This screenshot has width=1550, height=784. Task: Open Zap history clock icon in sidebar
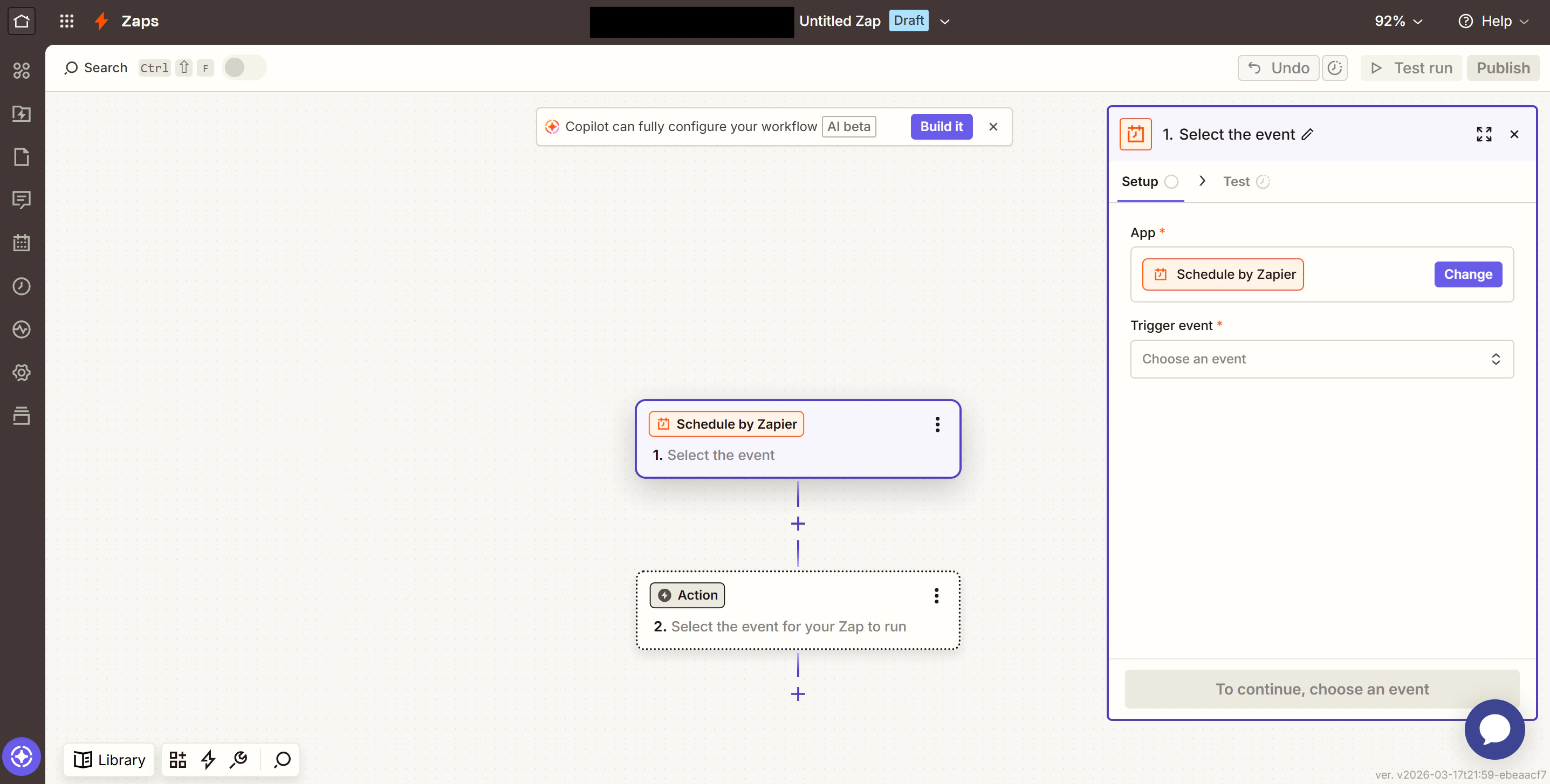[x=22, y=286]
